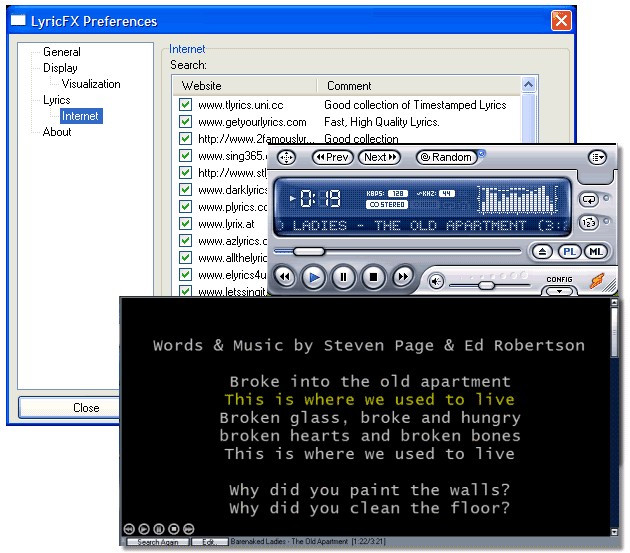Toggle repeat mode in Winamp

point(589,199)
